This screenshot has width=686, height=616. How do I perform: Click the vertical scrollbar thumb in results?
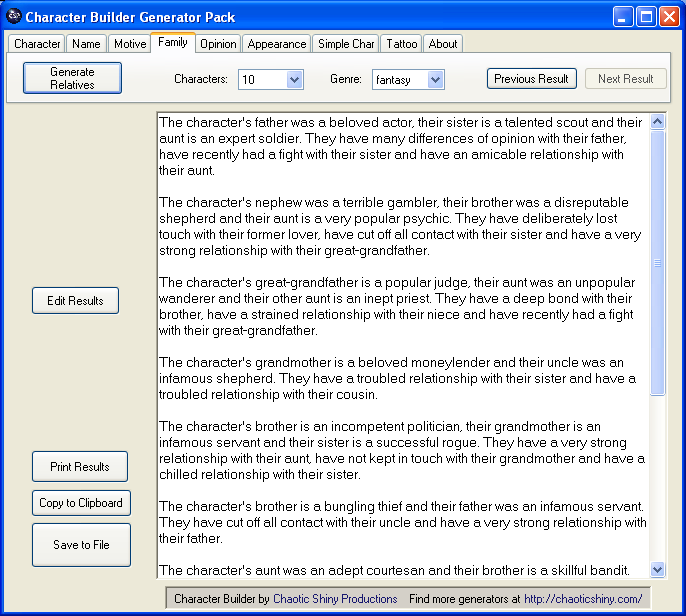pyautogui.click(x=658, y=262)
